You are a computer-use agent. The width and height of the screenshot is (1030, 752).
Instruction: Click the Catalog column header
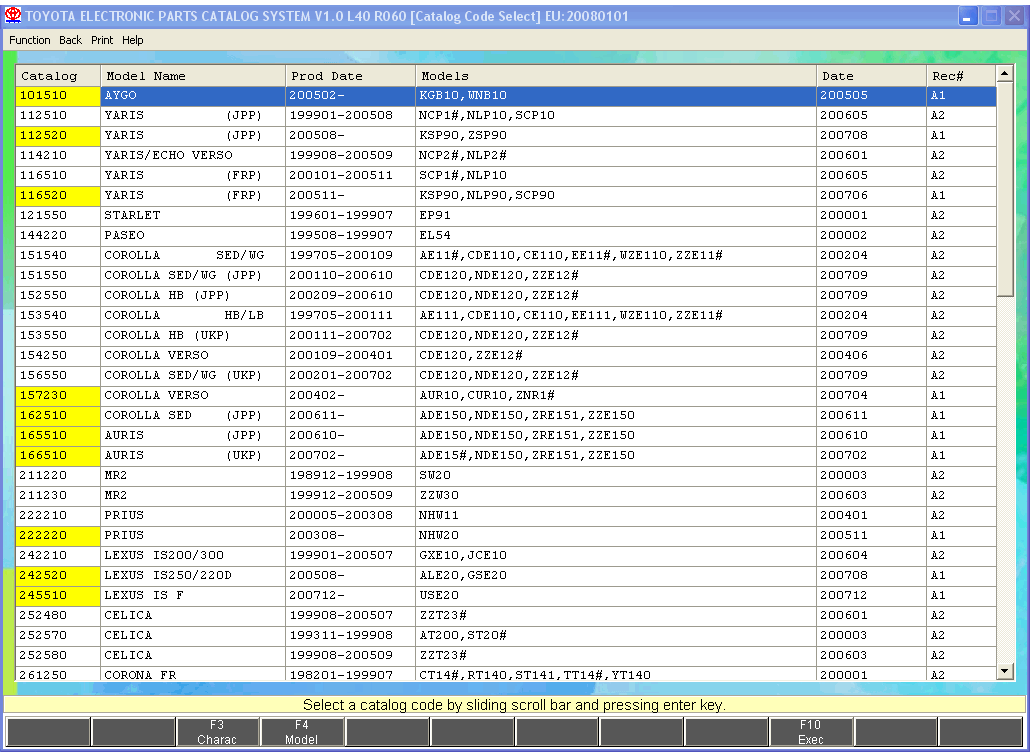pyautogui.click(x=58, y=76)
